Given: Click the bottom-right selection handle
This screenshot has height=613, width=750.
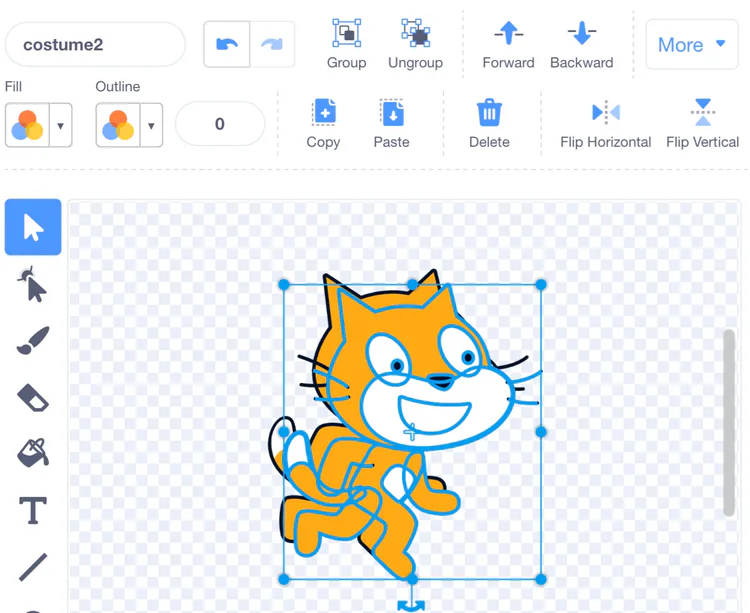Looking at the screenshot, I should point(541,580).
